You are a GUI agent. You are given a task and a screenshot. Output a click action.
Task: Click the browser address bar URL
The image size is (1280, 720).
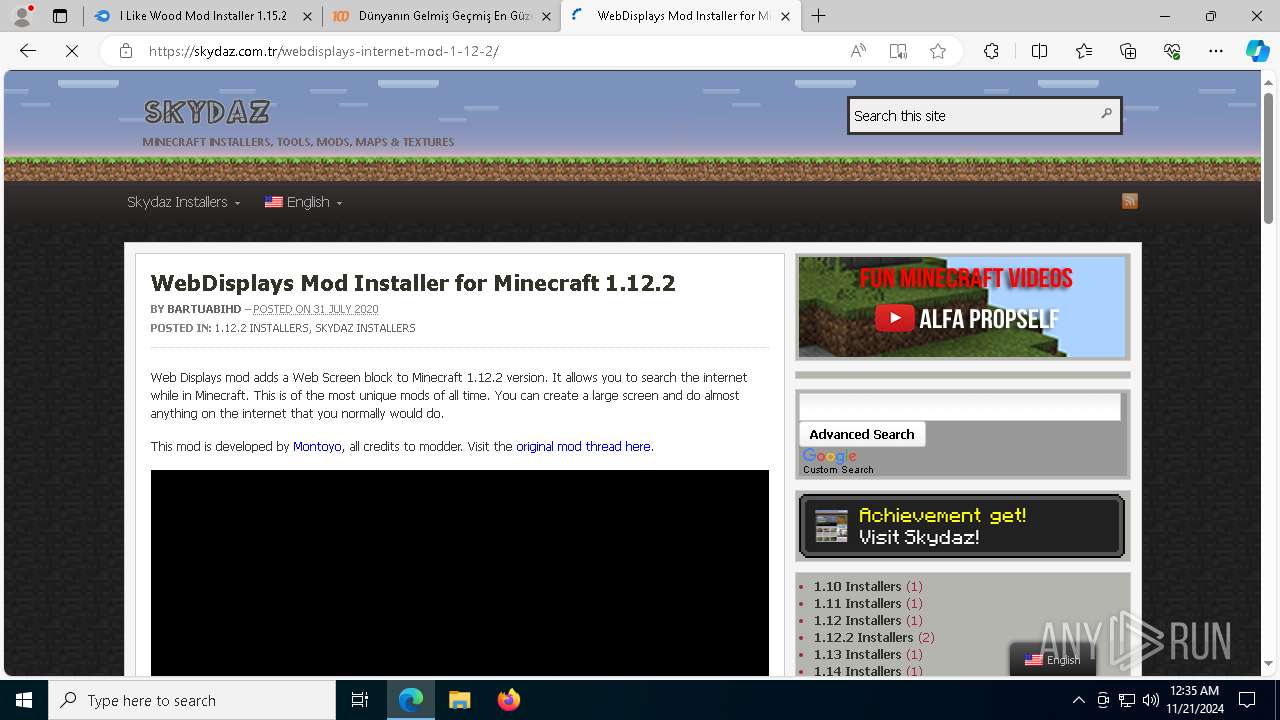point(323,51)
